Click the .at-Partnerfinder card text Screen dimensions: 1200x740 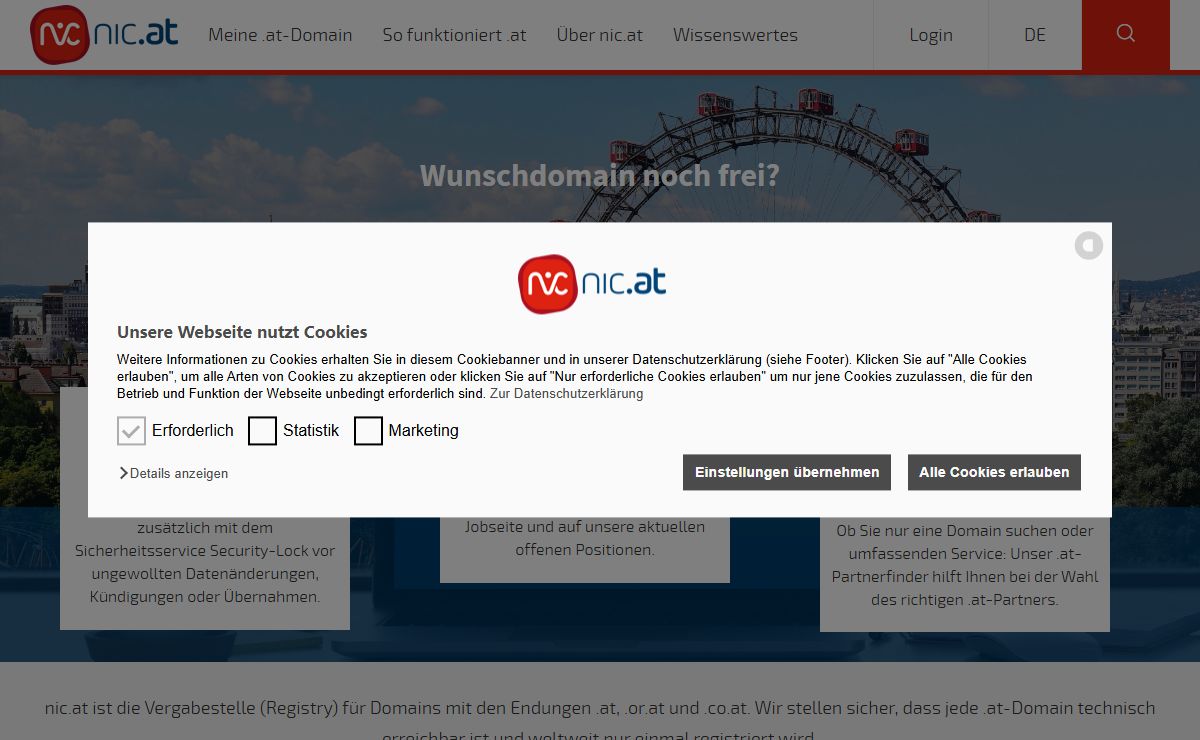pyautogui.click(x=965, y=565)
